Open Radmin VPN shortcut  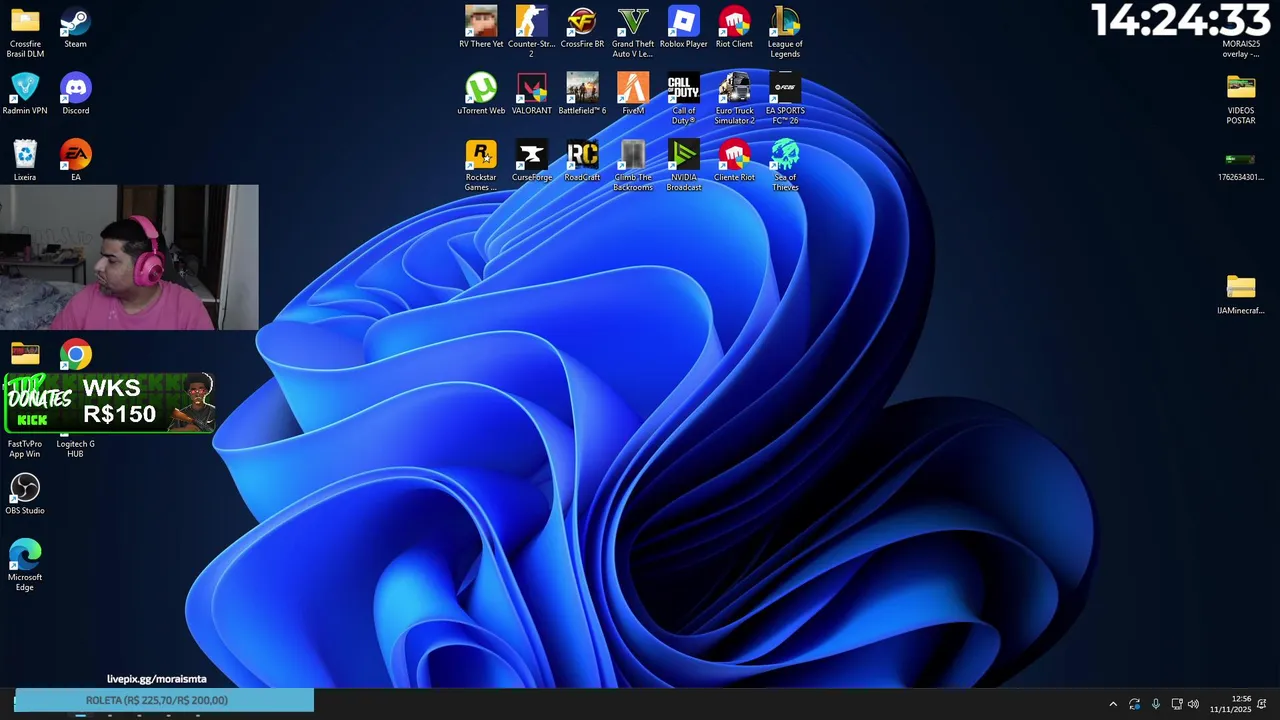tap(25, 94)
